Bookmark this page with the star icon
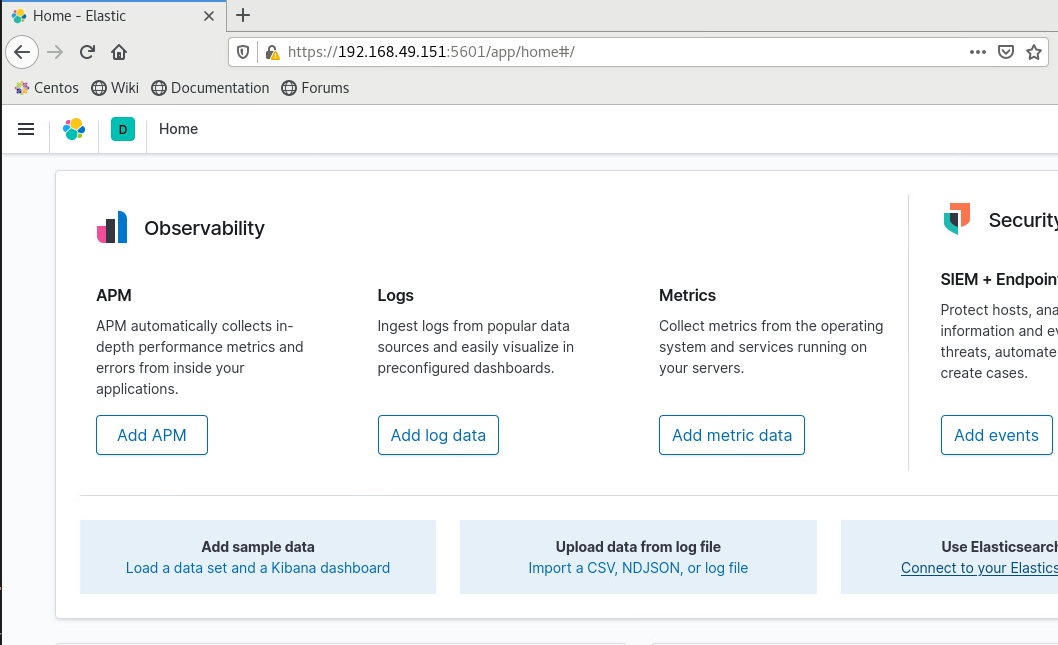This screenshot has height=645, width=1058. tap(1034, 52)
